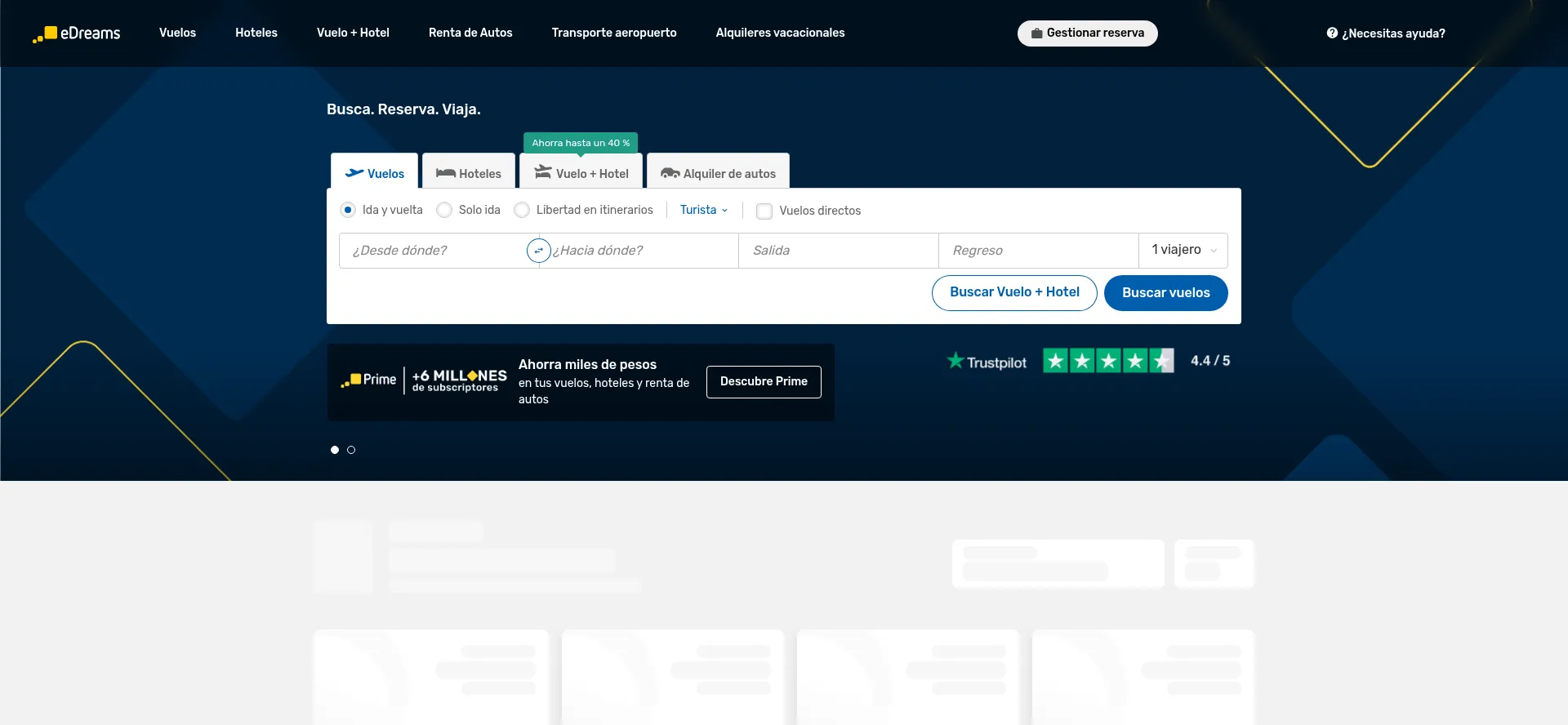The image size is (1568, 725).
Task: Open the Turista cabin class dropdown
Action: (703, 210)
